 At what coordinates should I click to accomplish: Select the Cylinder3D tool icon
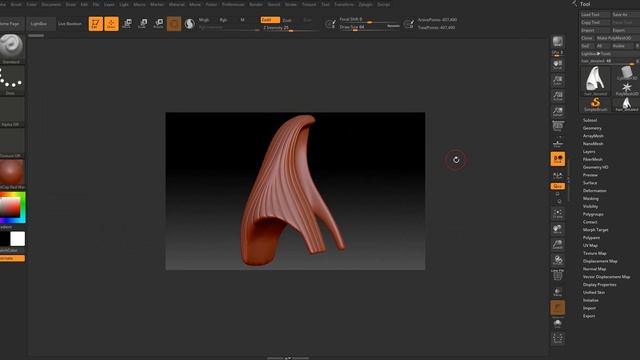pyautogui.click(x=627, y=73)
